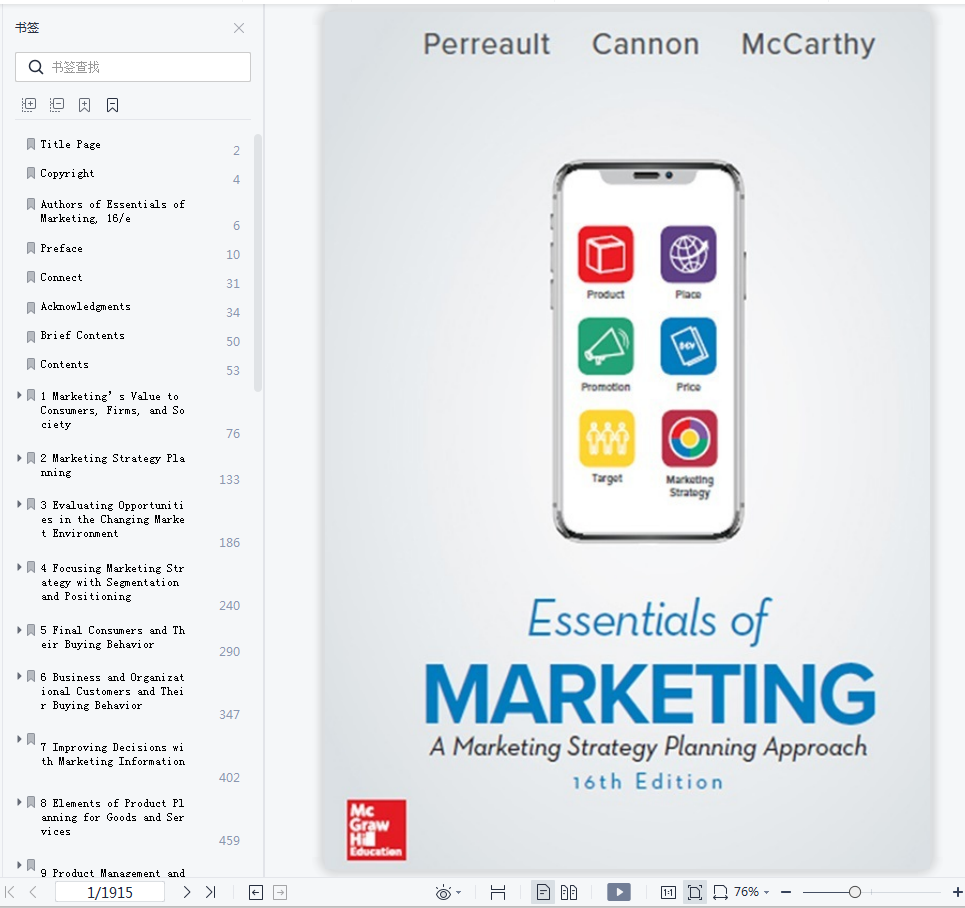Click the page number field 1/1915
Viewport: 965px width, 908px height.
coord(110,892)
